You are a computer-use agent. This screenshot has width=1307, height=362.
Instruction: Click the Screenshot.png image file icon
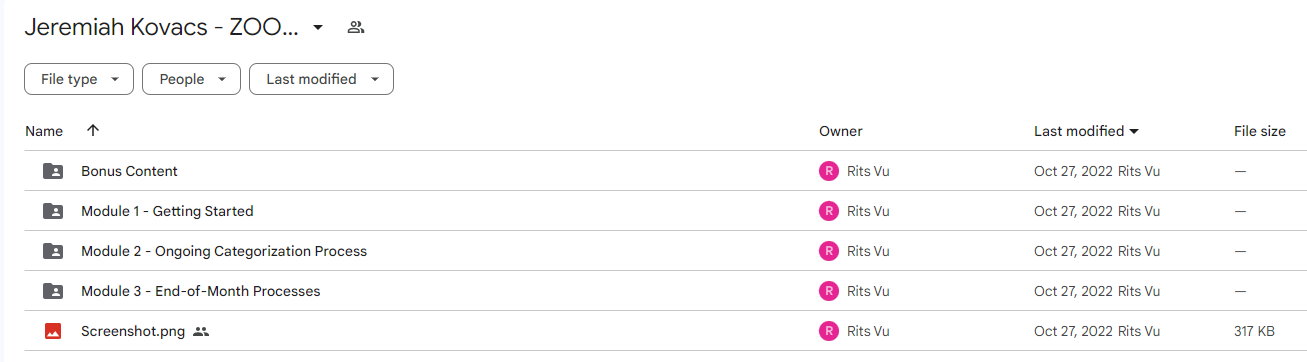point(53,331)
